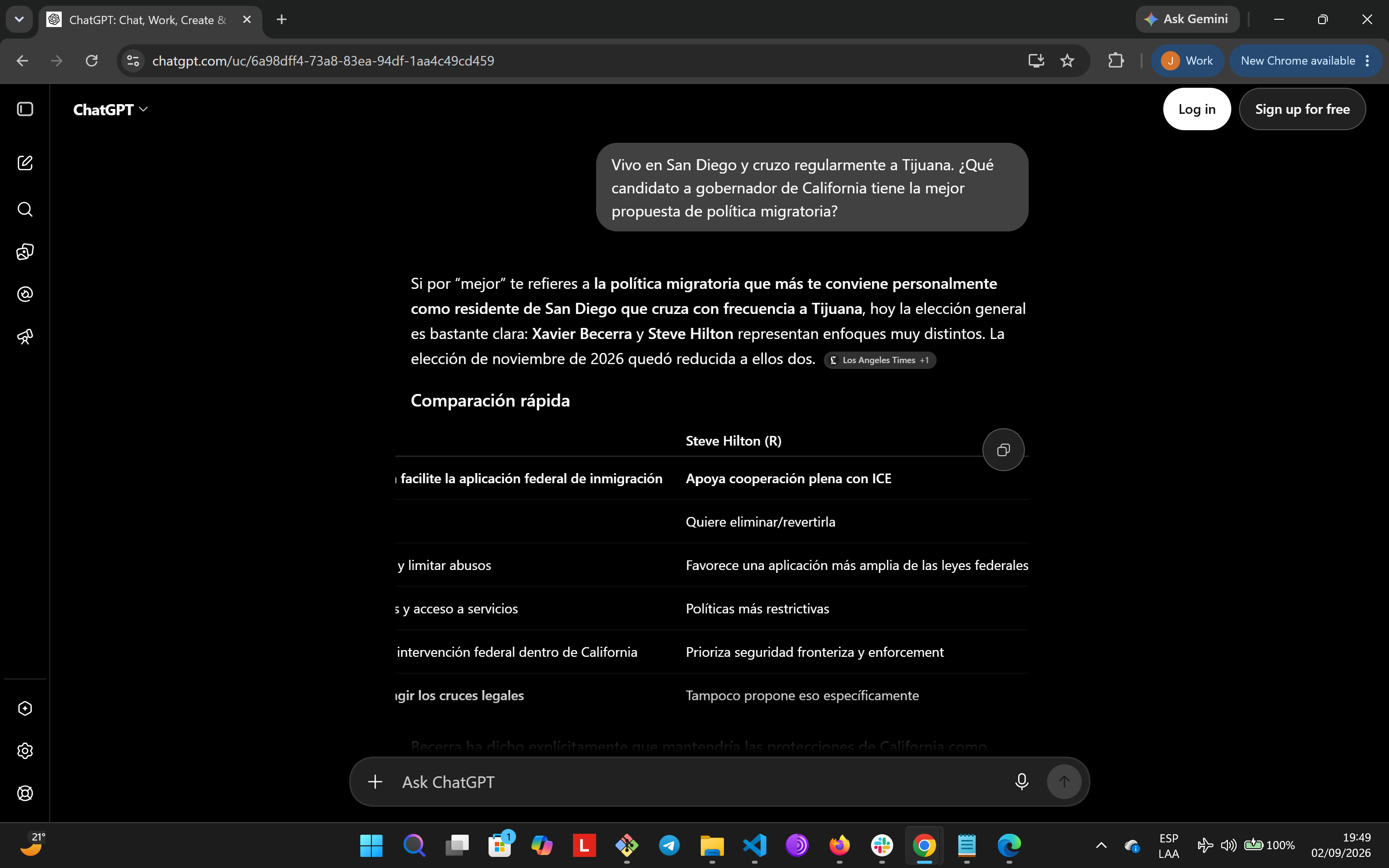View site information icon in the address bar
The image size is (1389, 868).
point(133,61)
